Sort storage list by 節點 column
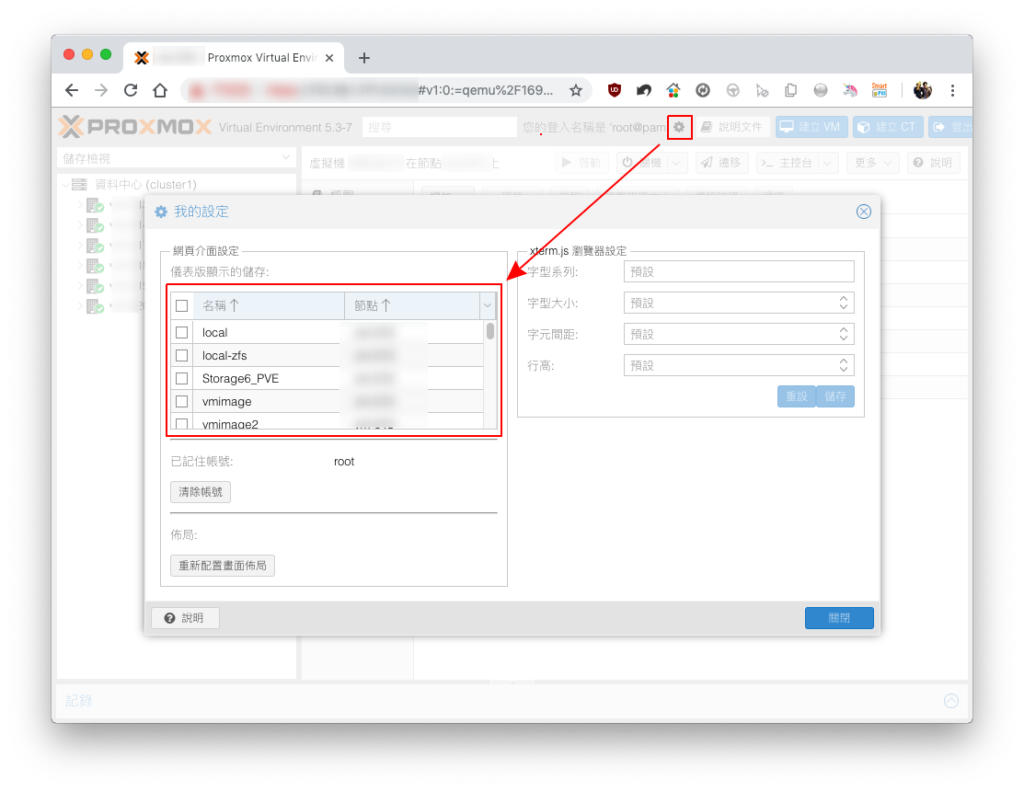The width and height of the screenshot is (1024, 791). point(413,306)
